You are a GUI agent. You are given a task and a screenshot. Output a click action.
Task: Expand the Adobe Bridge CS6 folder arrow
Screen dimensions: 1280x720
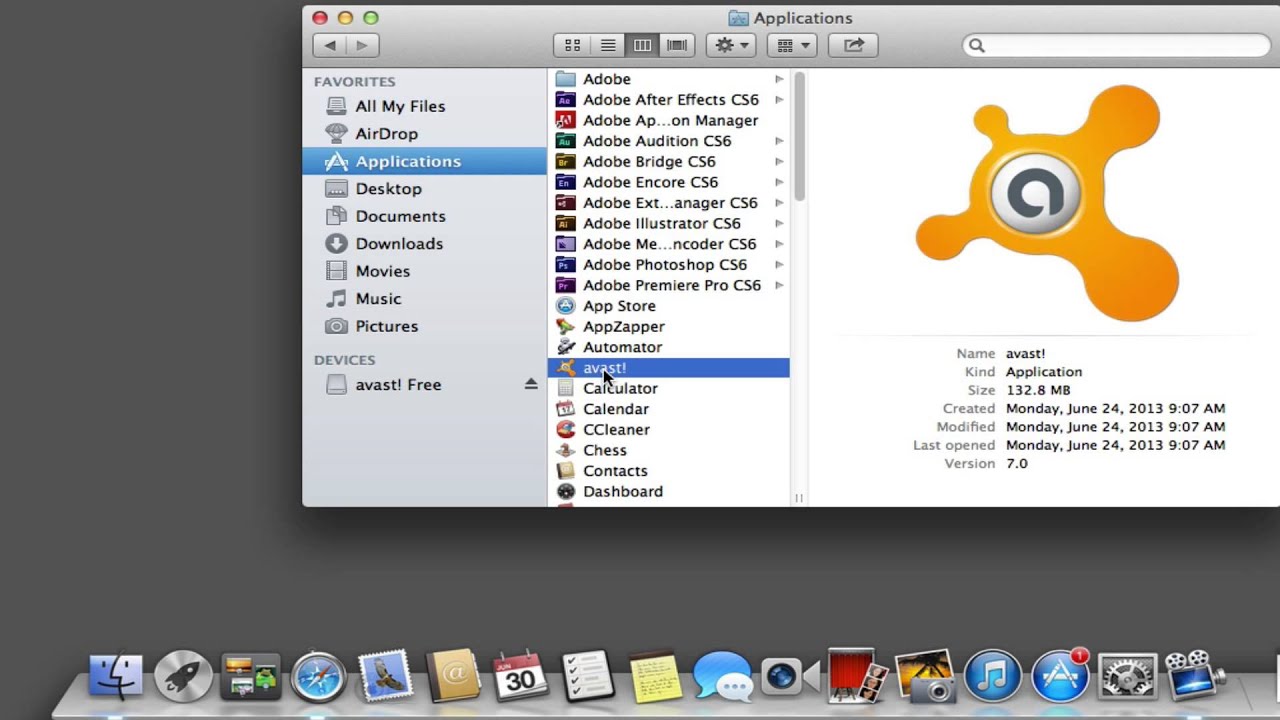coord(779,162)
